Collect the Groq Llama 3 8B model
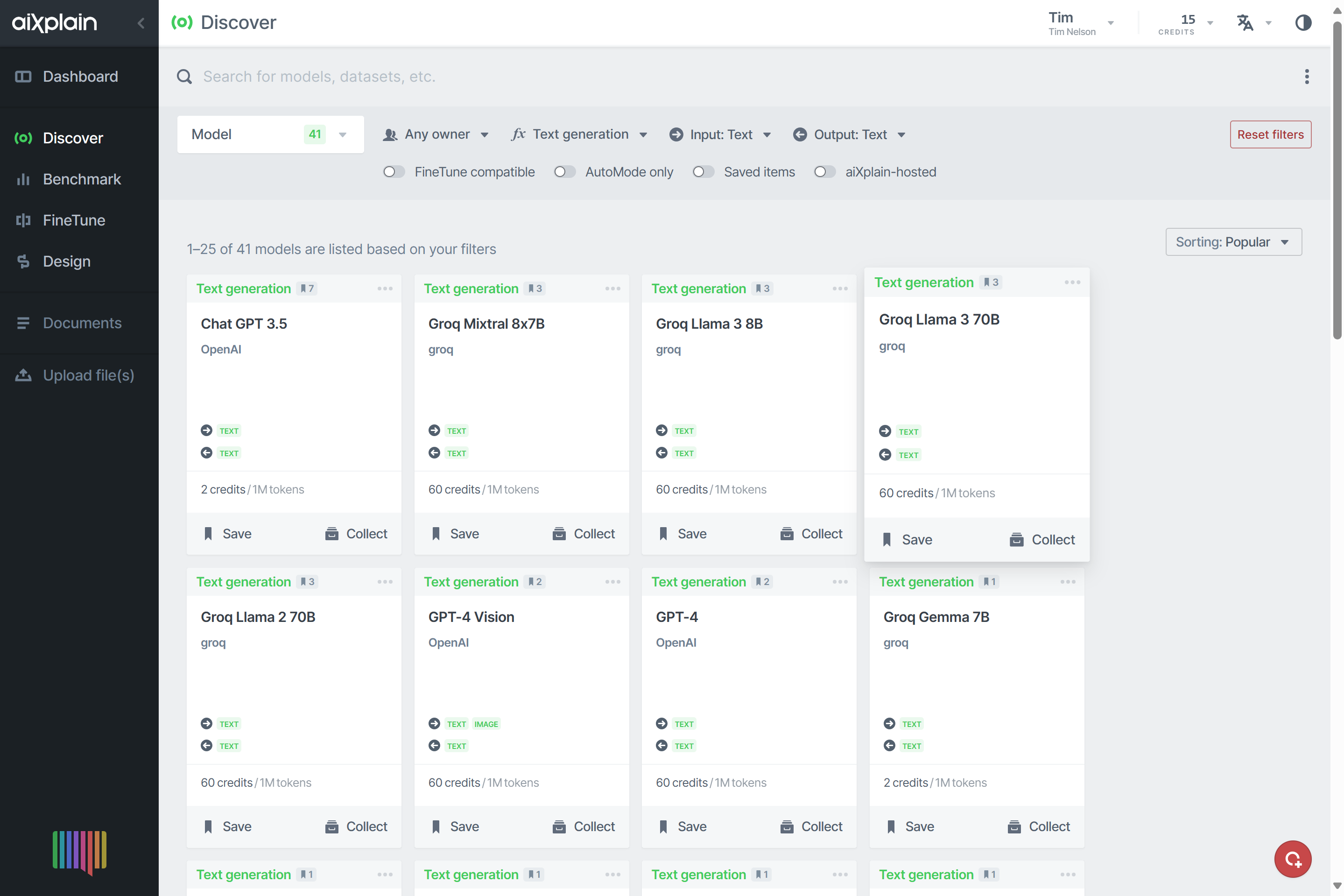The image size is (1344, 896). point(811,534)
